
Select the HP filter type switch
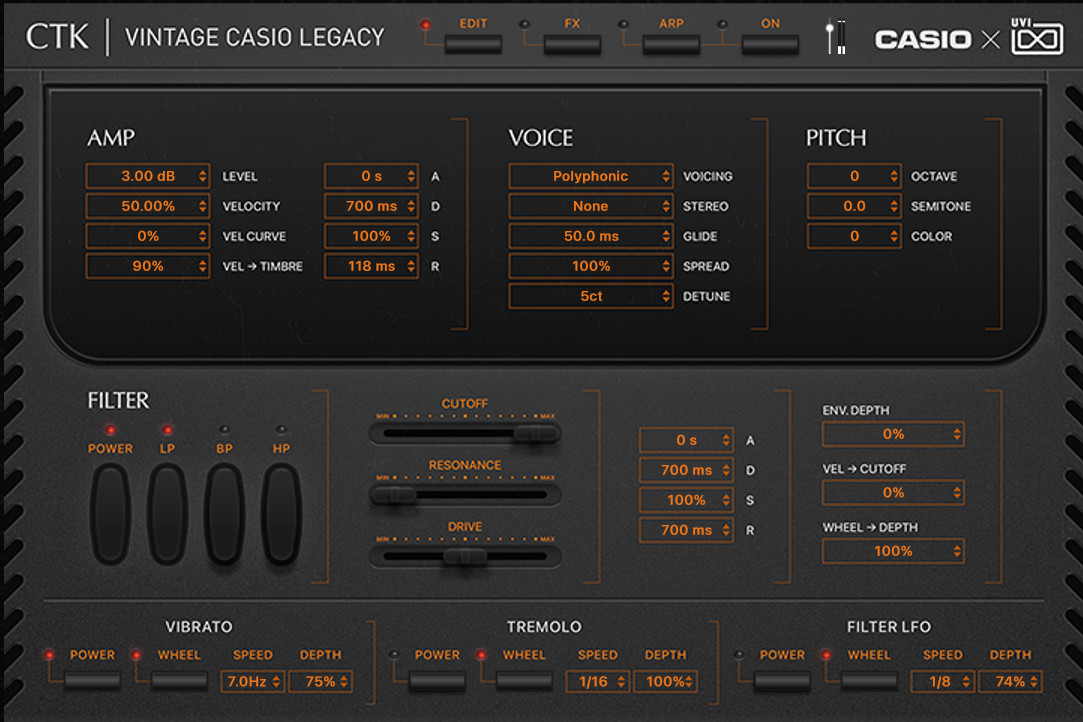(281, 513)
